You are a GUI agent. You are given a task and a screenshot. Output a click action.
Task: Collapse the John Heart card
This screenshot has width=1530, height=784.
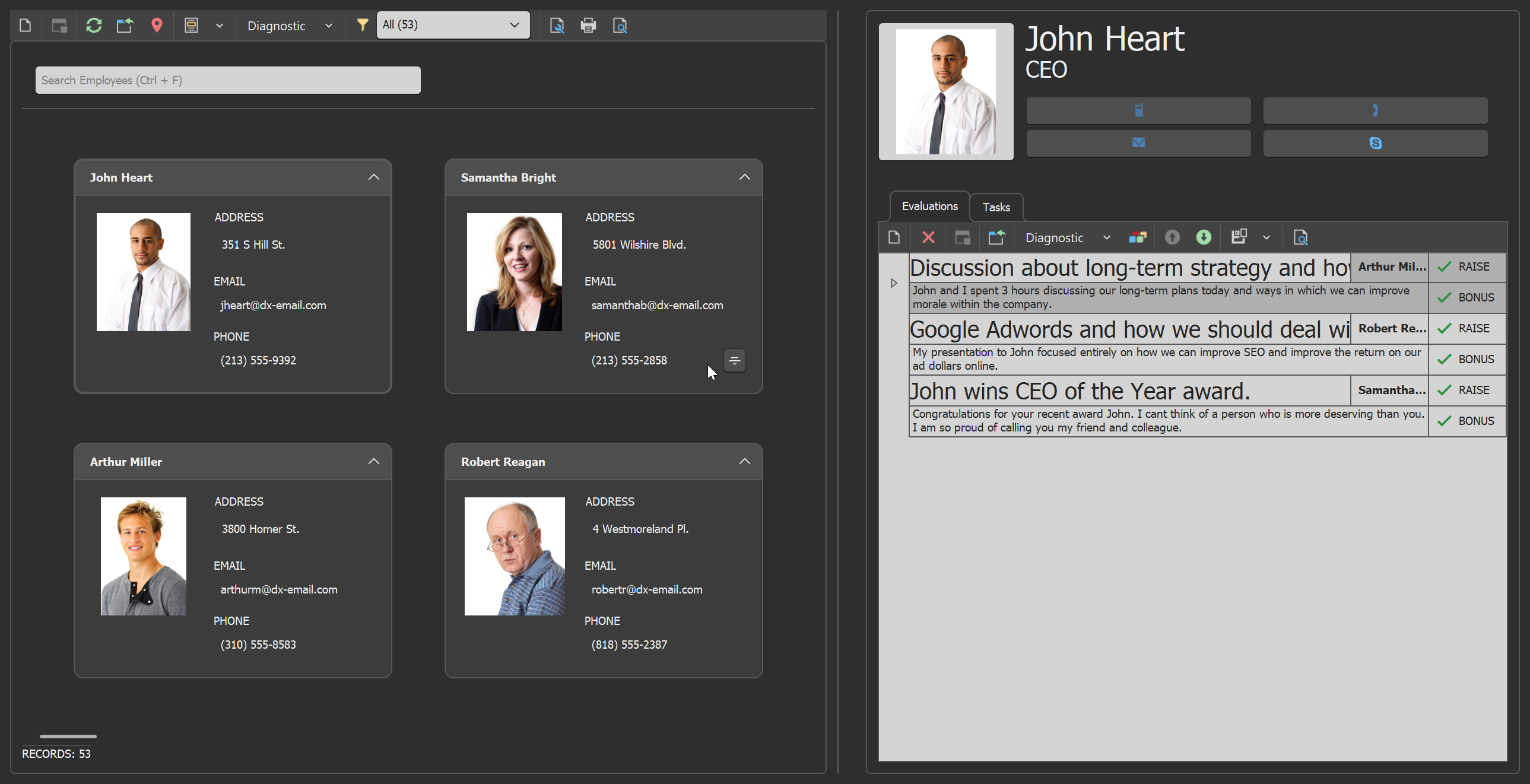373,177
